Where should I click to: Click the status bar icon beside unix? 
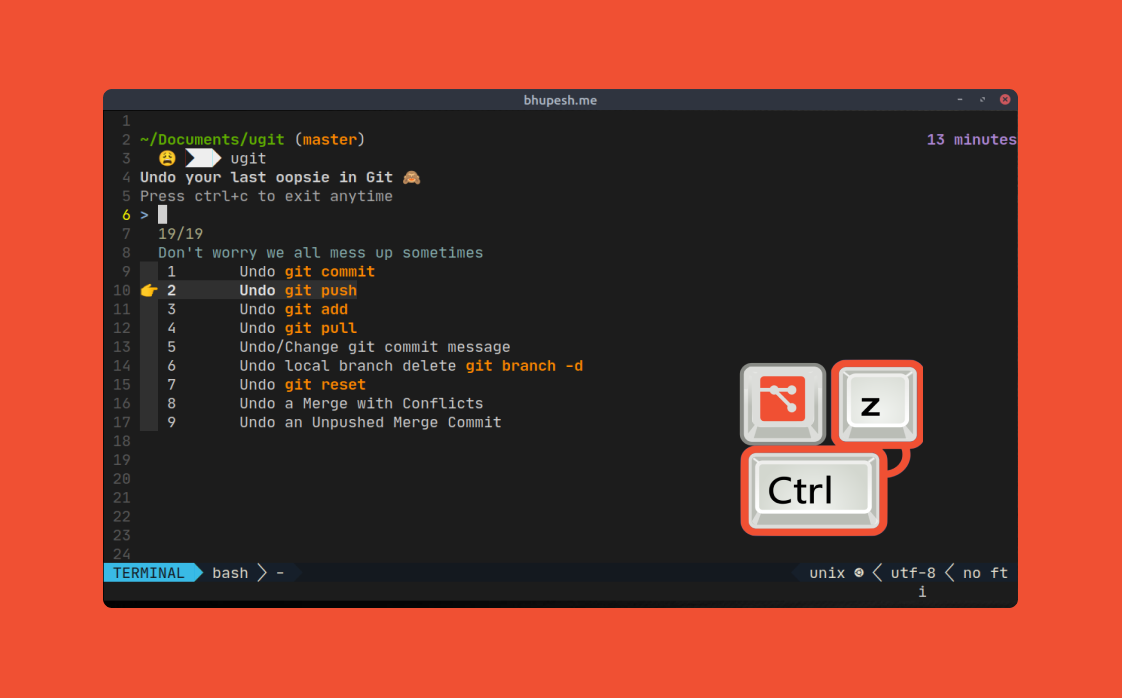pos(859,573)
